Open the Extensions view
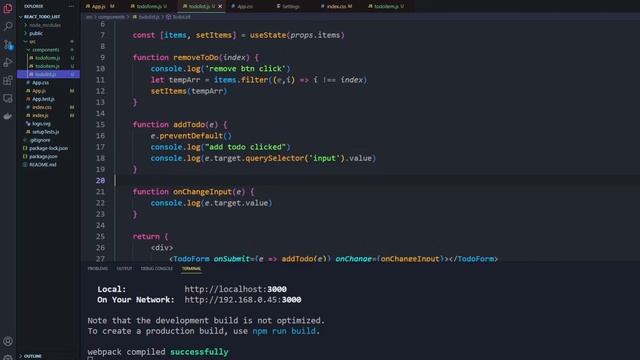The width and height of the screenshot is (640, 360). (x=8, y=80)
